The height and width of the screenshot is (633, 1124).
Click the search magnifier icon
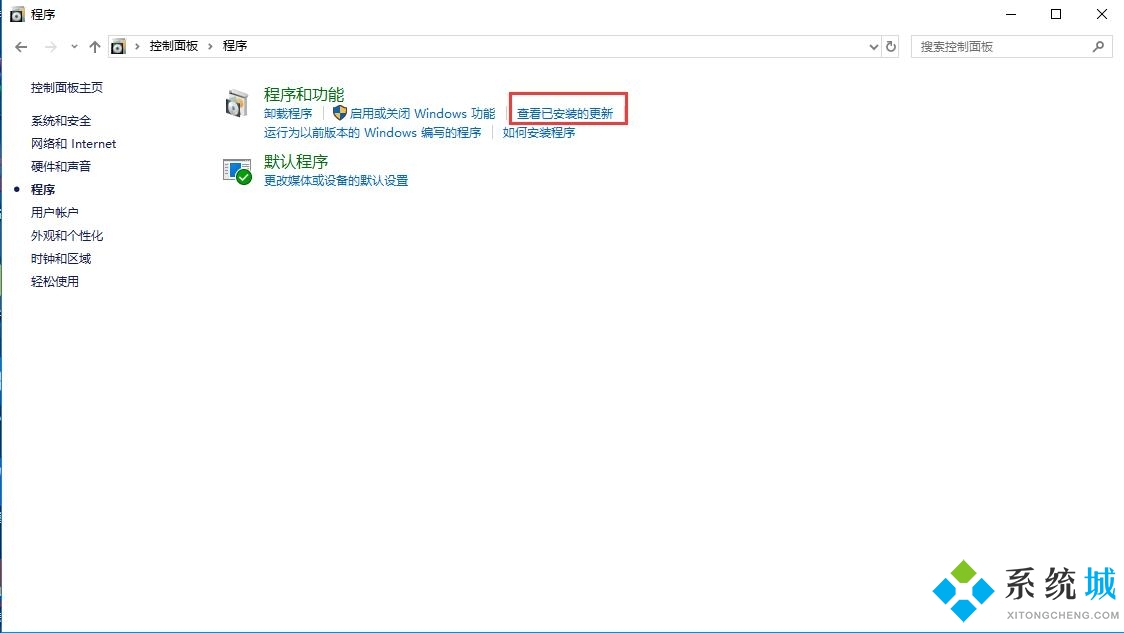click(1098, 46)
